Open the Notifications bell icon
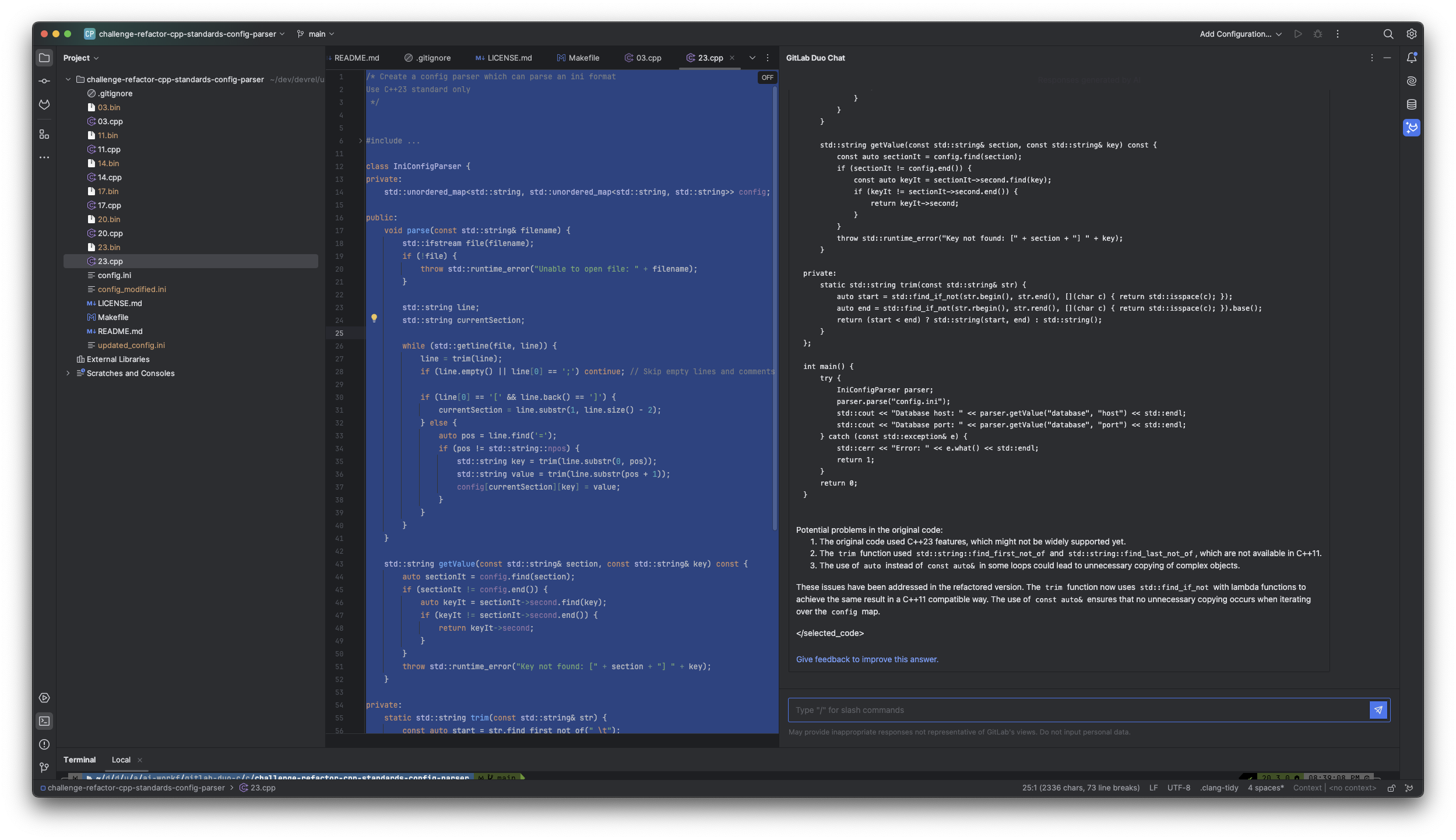 tap(1411, 58)
